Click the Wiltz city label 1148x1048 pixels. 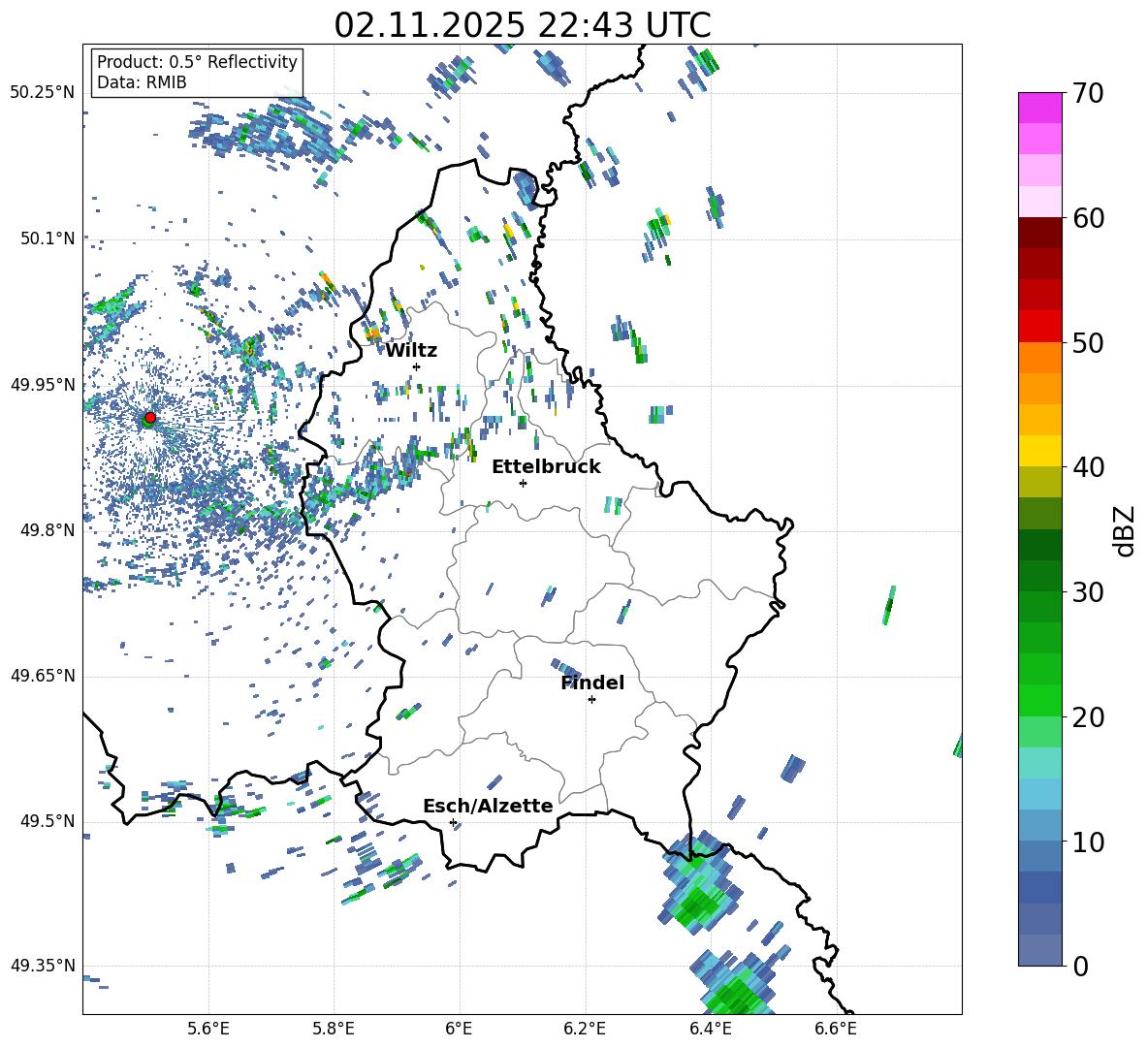tap(411, 351)
